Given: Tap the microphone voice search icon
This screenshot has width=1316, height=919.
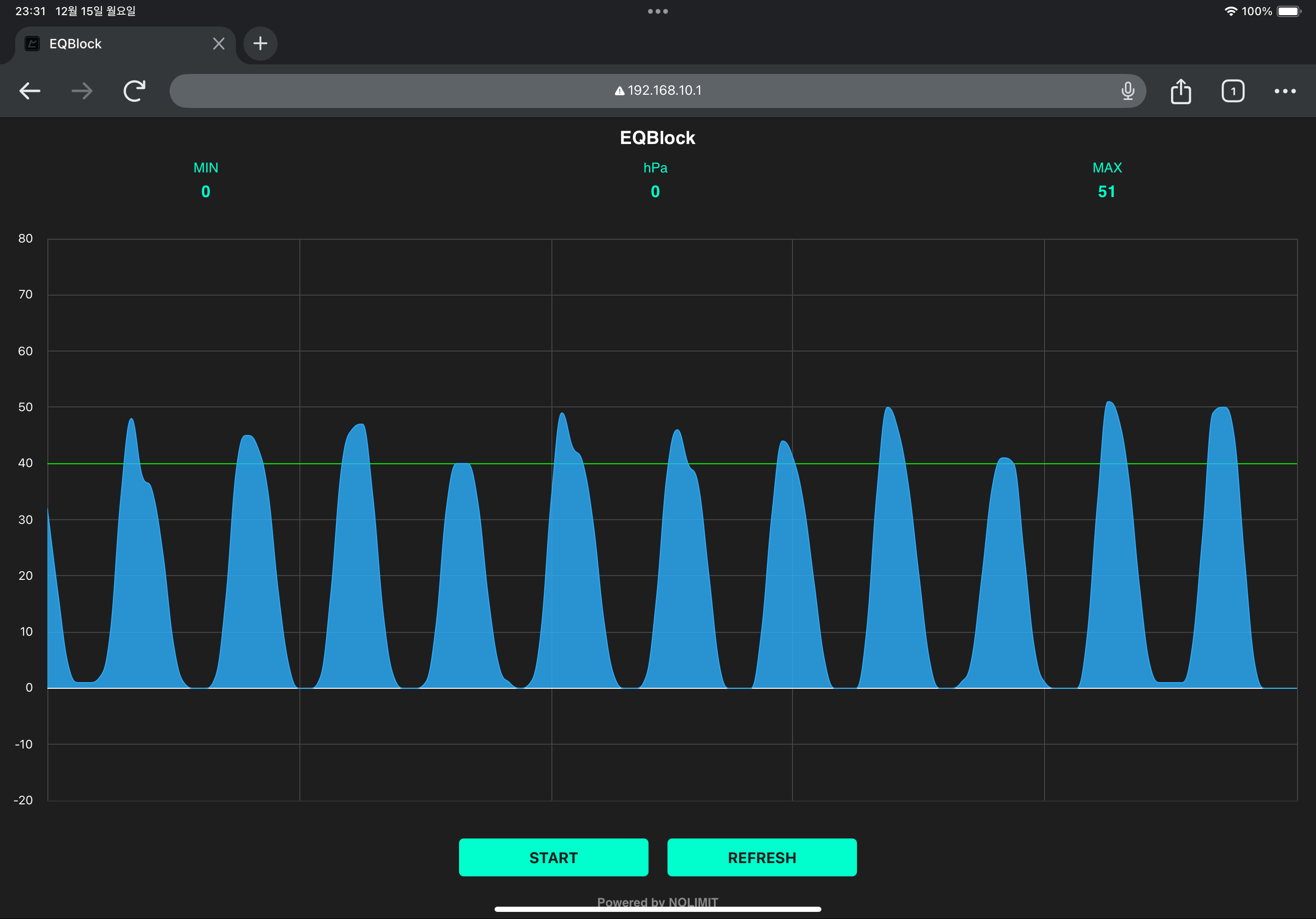Looking at the screenshot, I should point(1127,90).
